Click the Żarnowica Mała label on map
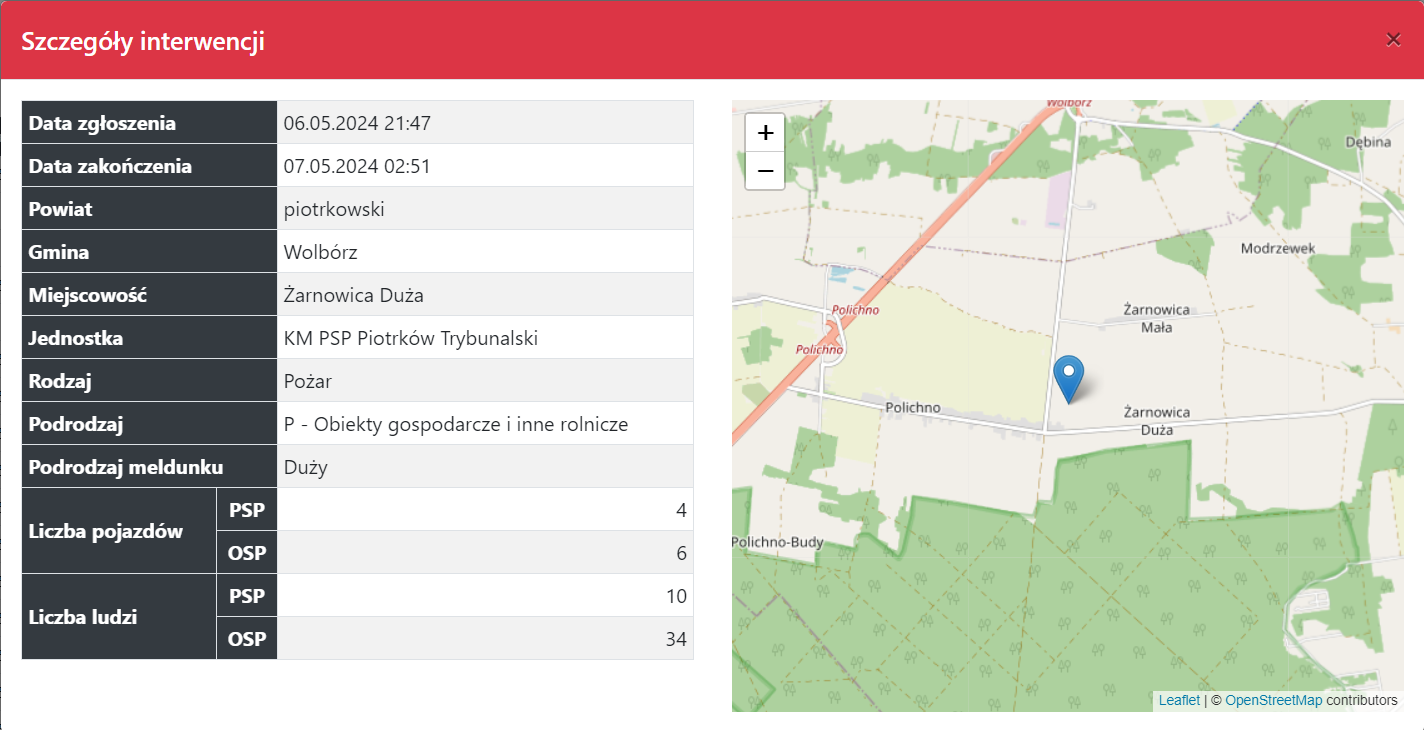Image resolution: width=1424 pixels, height=730 pixels. [1156, 318]
